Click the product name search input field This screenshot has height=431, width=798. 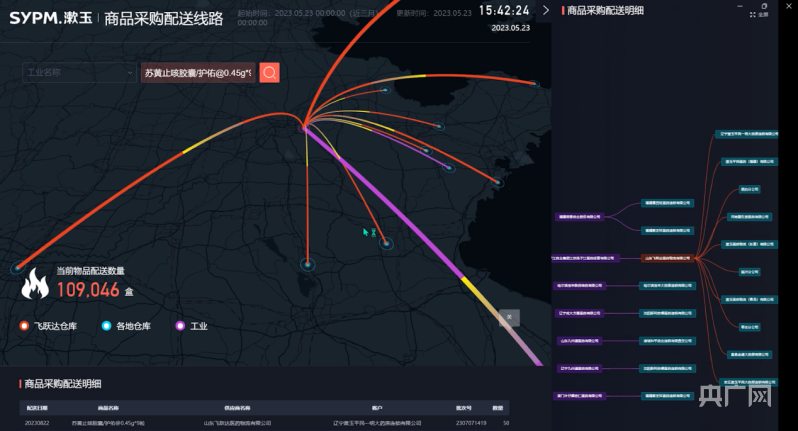tap(197, 72)
